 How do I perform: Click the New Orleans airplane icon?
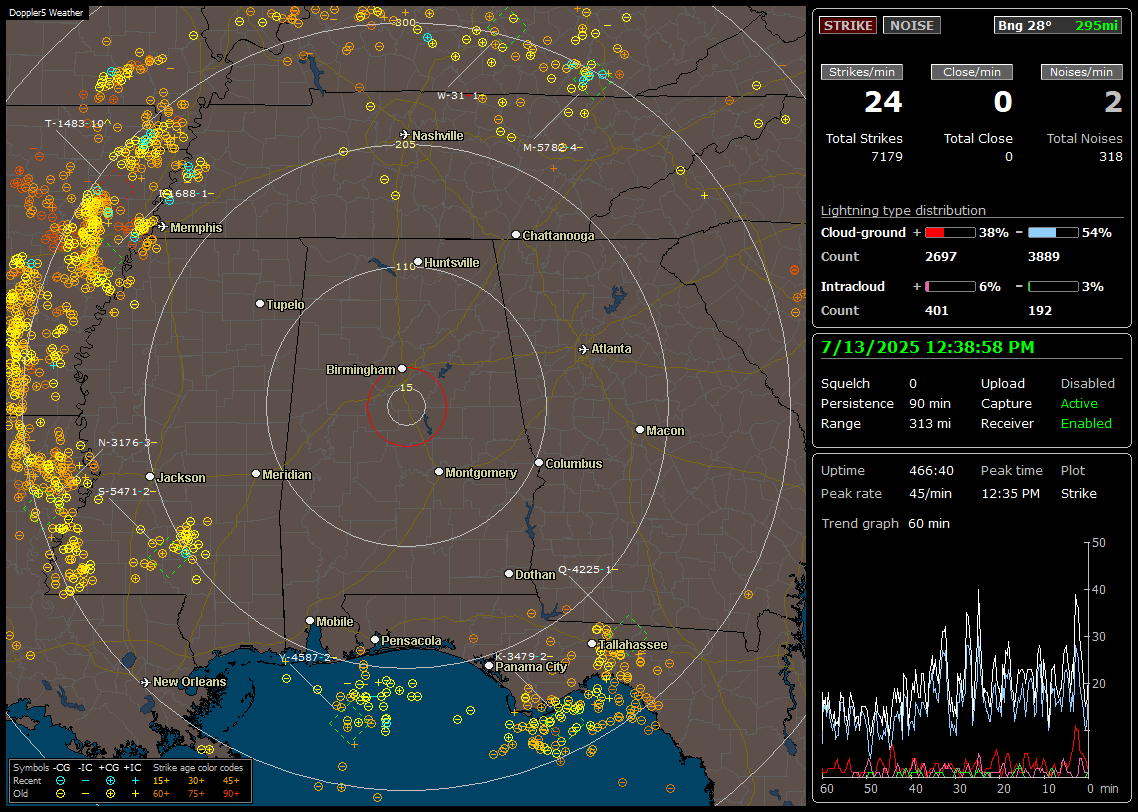(x=146, y=682)
